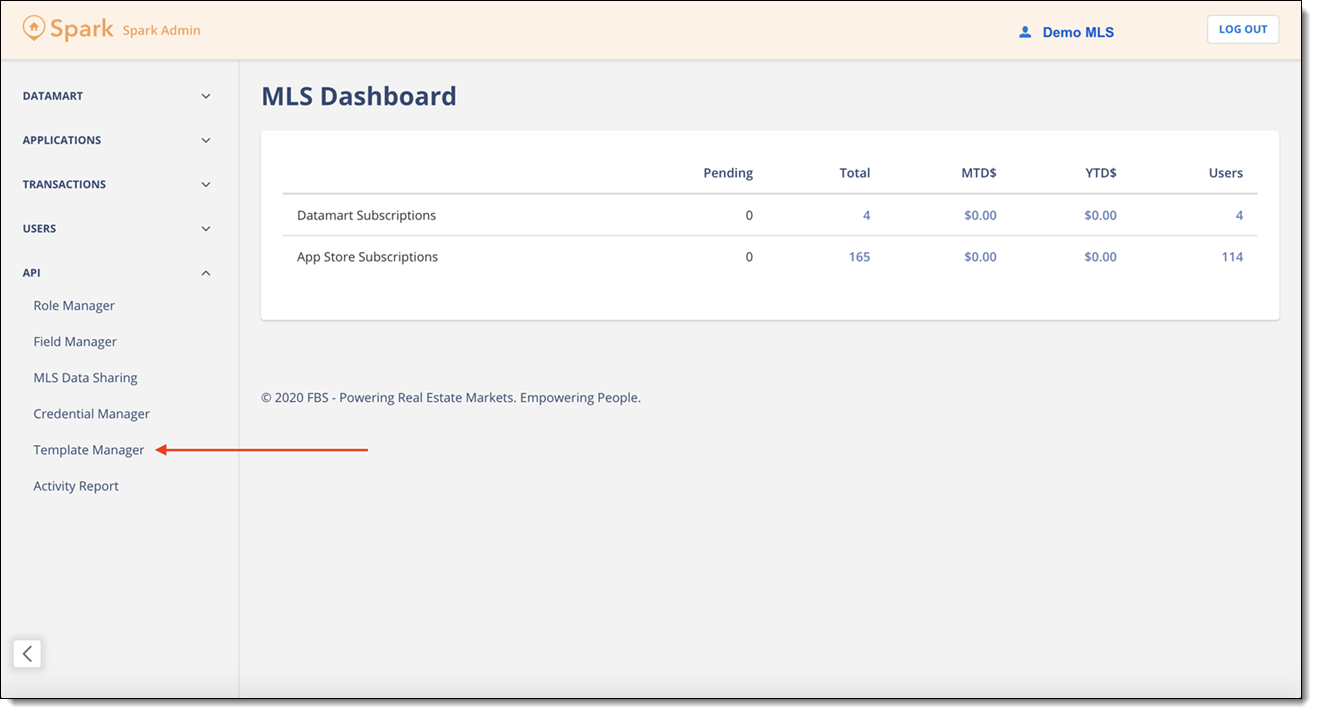Click the Users column header
The width and height of the screenshot is (1317, 714).
[x=1226, y=173]
